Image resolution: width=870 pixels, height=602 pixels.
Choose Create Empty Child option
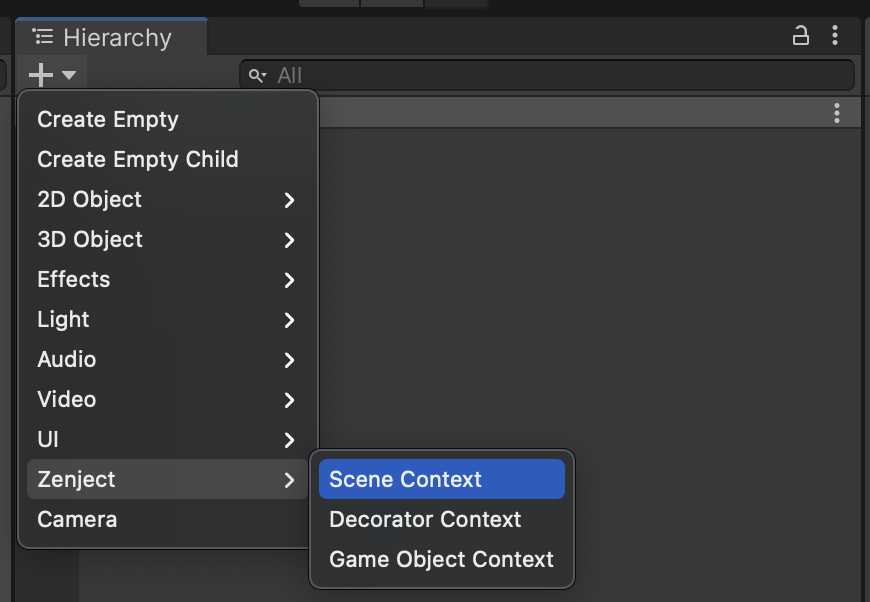tap(137, 159)
